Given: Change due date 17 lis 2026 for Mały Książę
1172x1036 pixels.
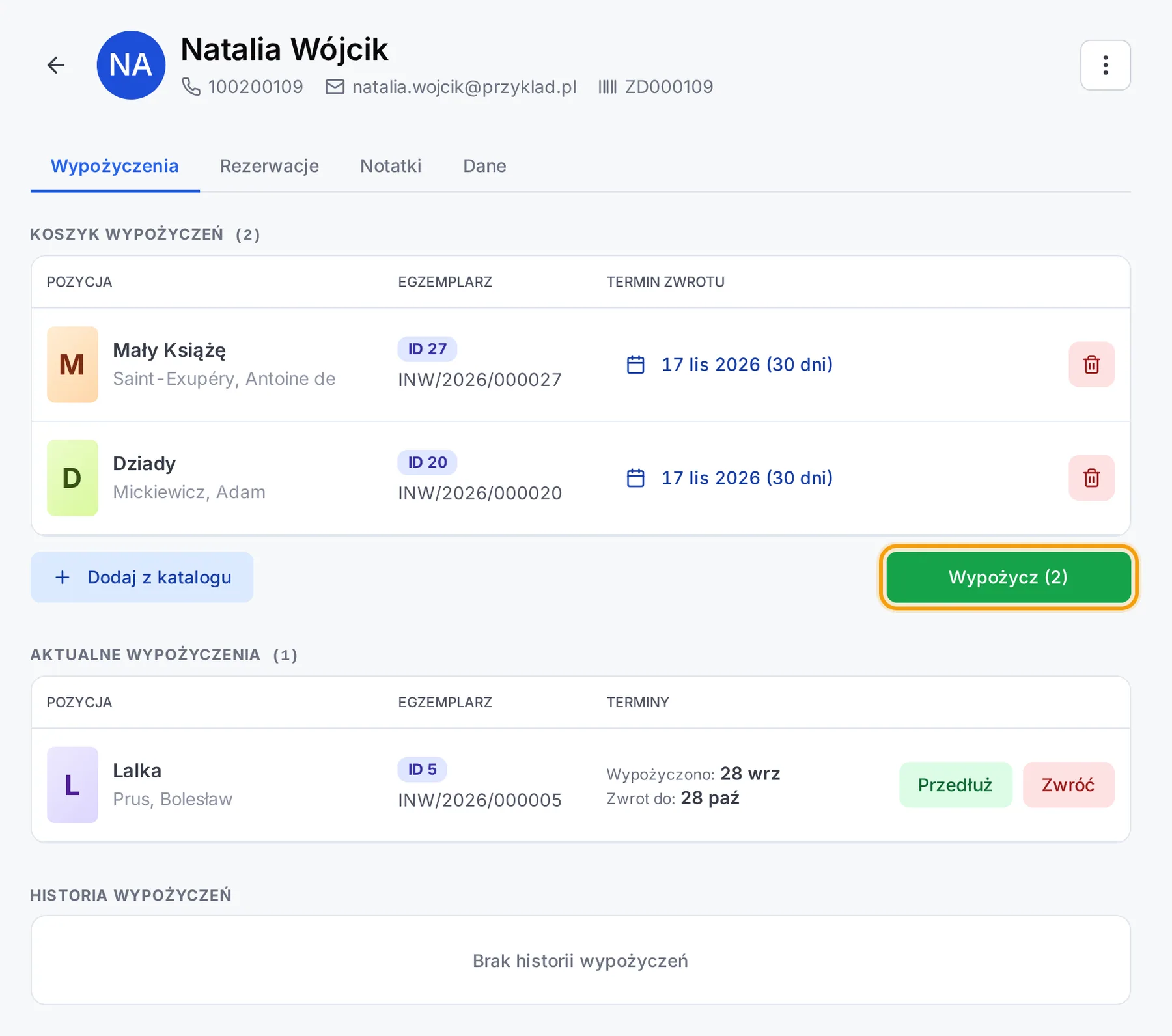Looking at the screenshot, I should click(x=747, y=365).
